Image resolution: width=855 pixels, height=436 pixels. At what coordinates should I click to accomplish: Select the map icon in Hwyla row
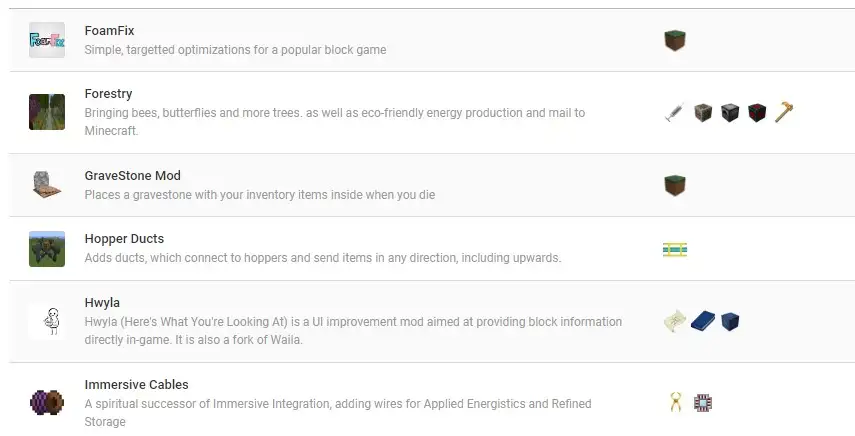675,321
